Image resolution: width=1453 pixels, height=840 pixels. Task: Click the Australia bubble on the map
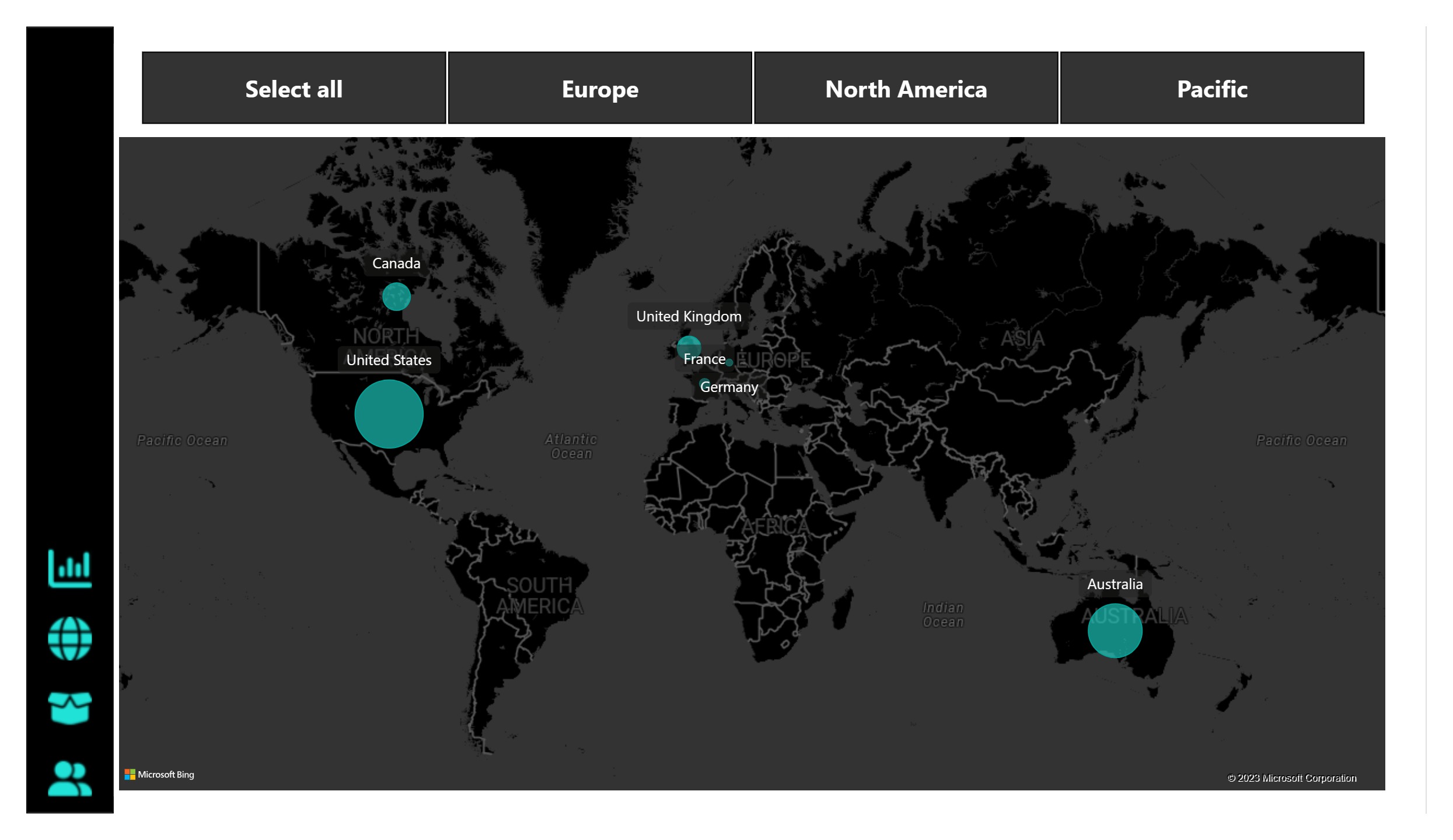(1114, 631)
